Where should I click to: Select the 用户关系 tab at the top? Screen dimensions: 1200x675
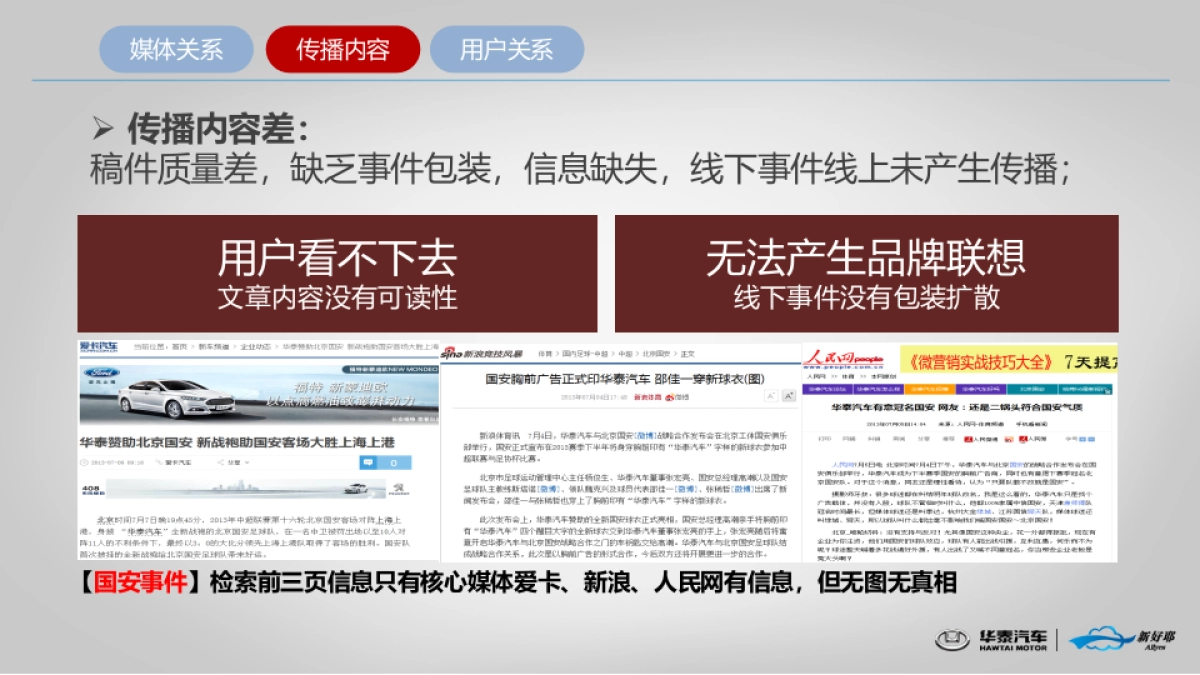[505, 48]
